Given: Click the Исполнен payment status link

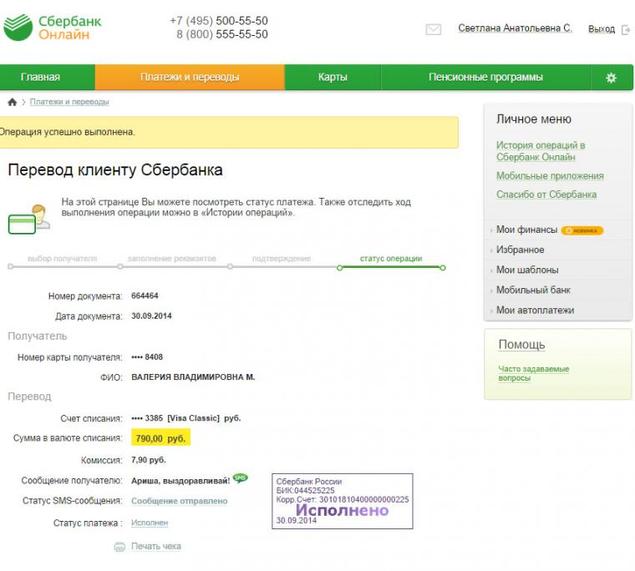Looking at the screenshot, I should (x=149, y=523).
